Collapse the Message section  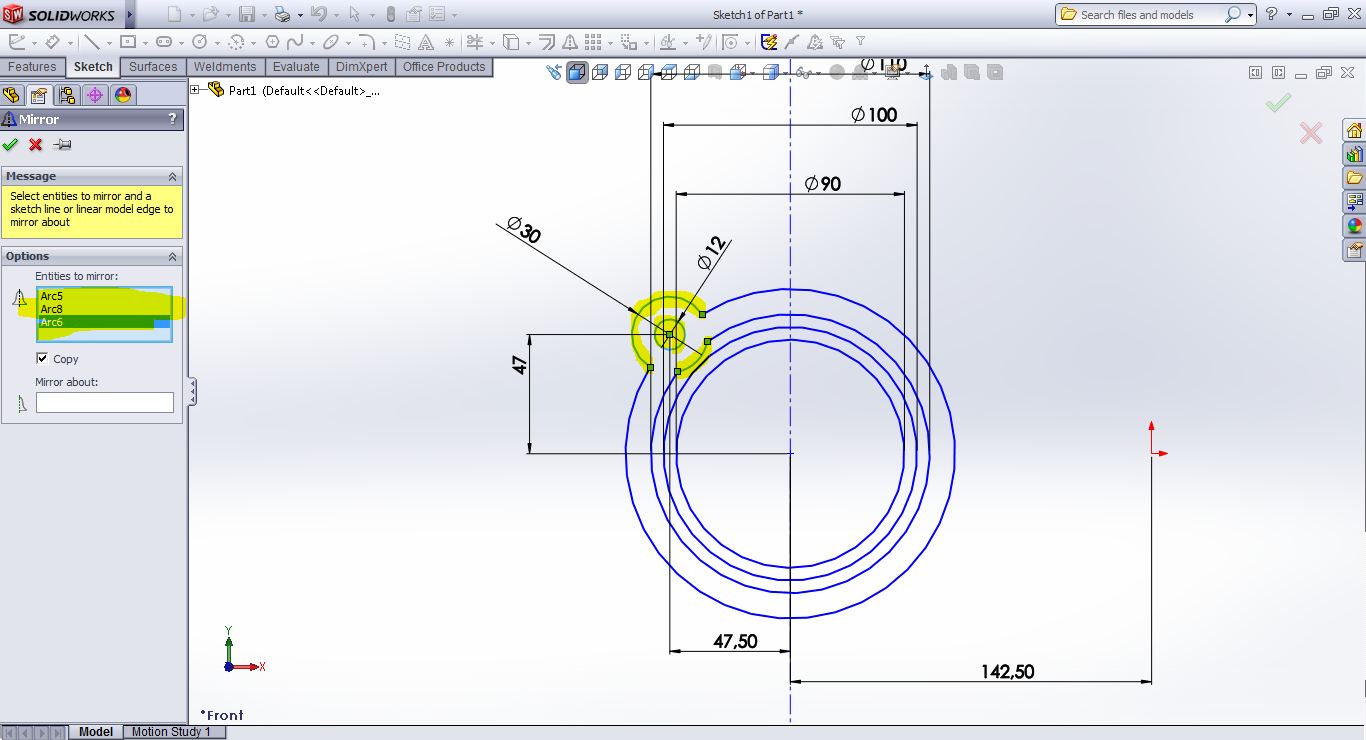coord(172,176)
